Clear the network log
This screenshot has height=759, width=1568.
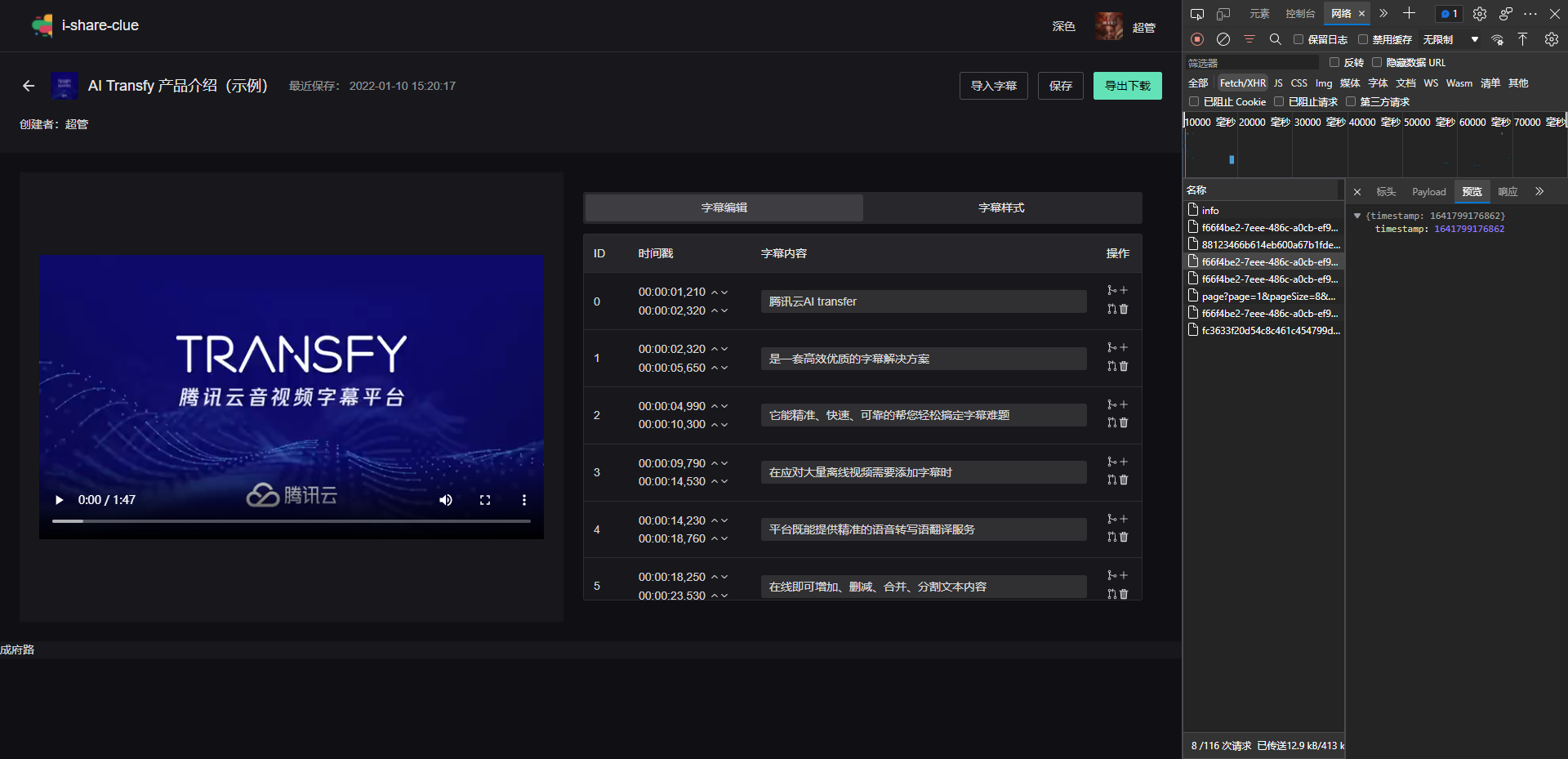(1223, 39)
